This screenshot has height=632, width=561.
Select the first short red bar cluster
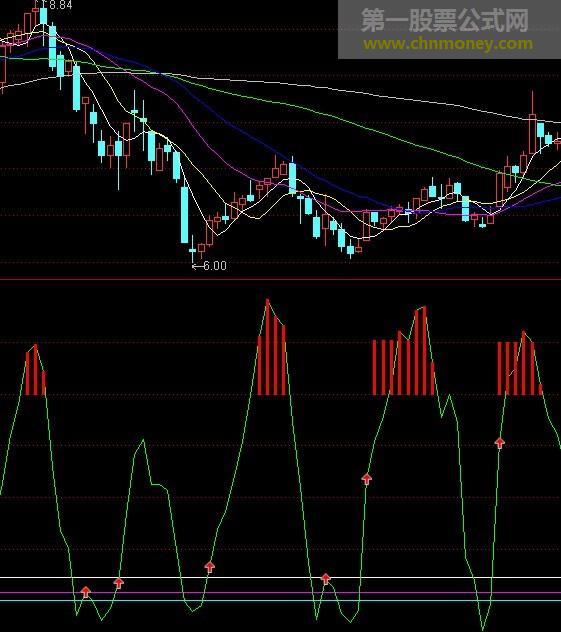35,370
